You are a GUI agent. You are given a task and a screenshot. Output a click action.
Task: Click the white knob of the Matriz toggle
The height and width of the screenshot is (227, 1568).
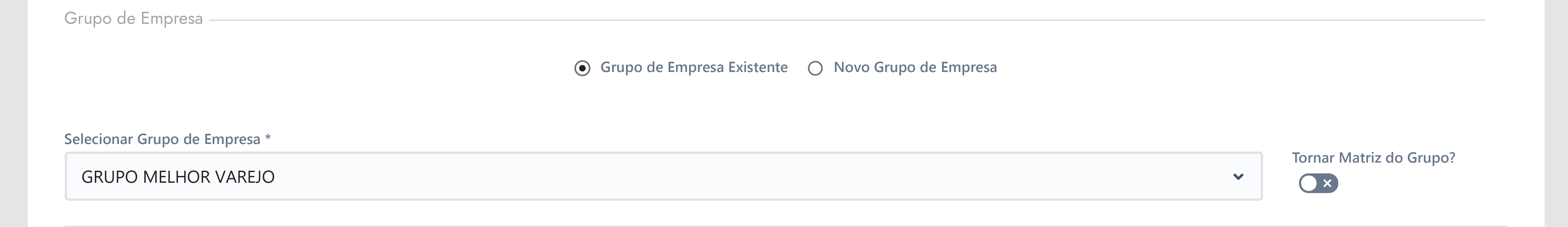point(1308,183)
